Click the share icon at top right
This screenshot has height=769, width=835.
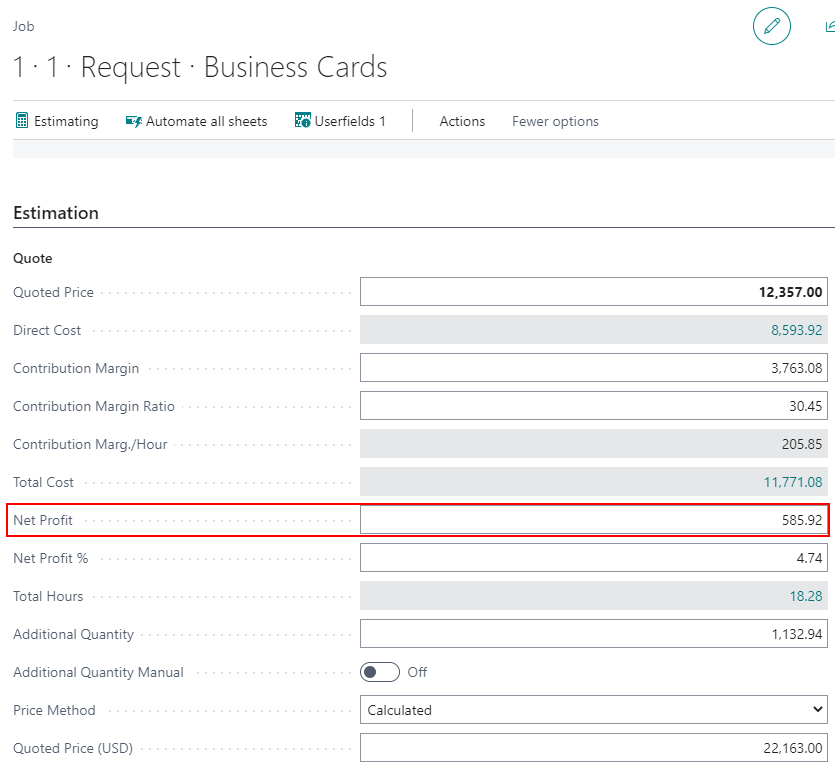[x=830, y=26]
